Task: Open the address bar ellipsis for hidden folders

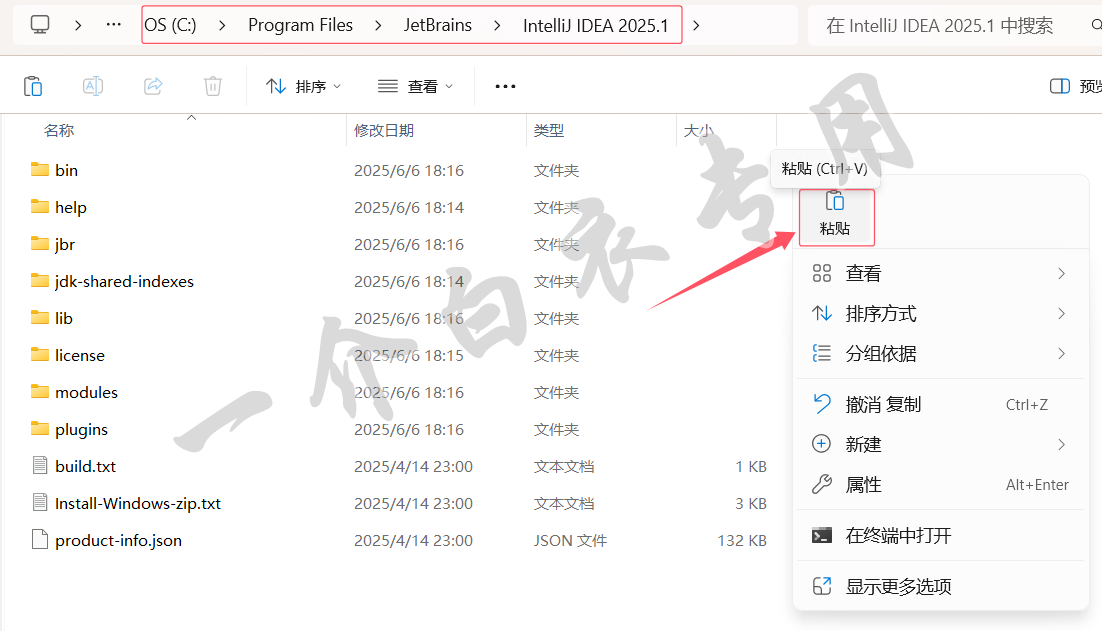Action: pyautogui.click(x=113, y=25)
